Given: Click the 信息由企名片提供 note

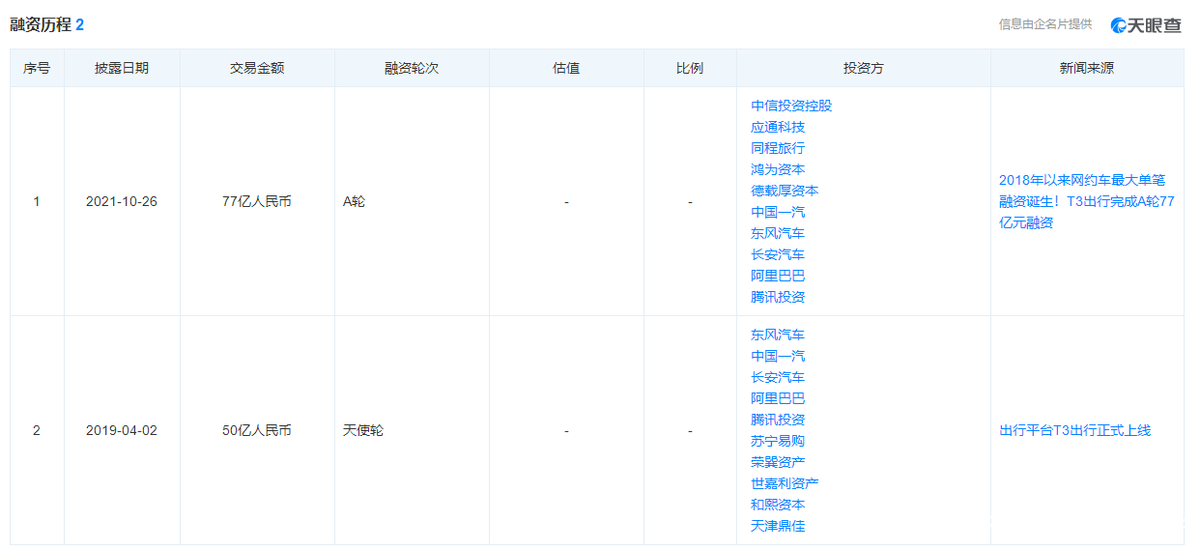Looking at the screenshot, I should point(1045,24).
